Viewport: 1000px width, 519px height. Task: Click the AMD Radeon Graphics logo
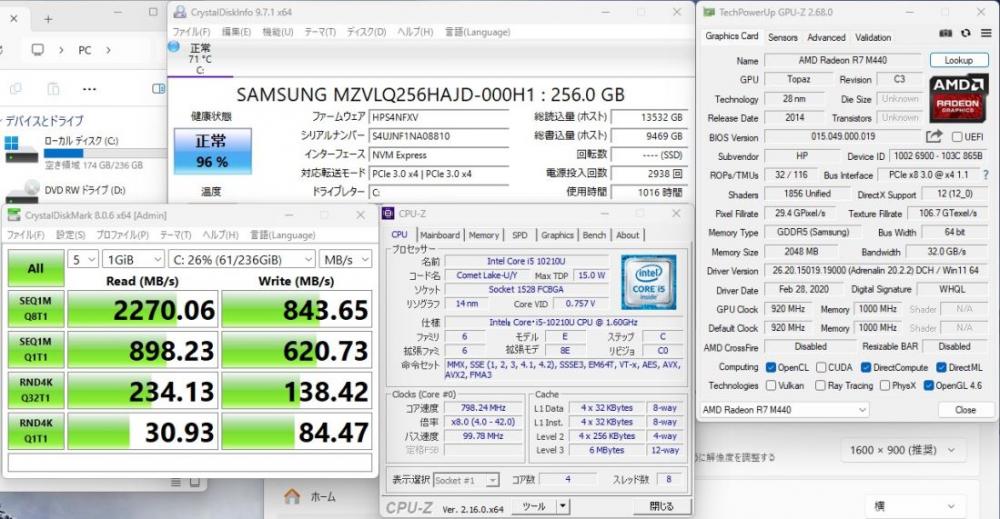[x=958, y=99]
